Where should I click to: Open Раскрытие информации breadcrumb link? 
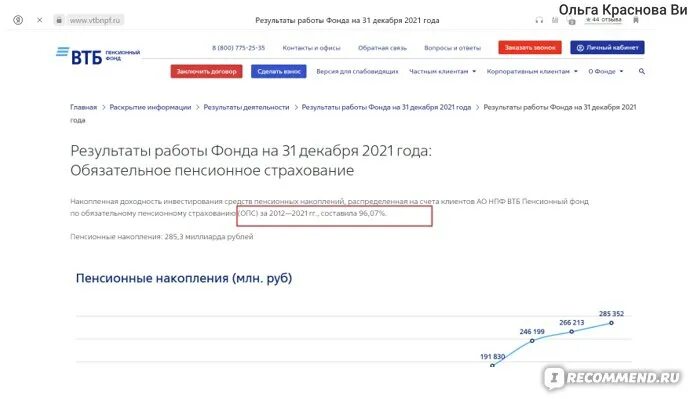(150, 107)
